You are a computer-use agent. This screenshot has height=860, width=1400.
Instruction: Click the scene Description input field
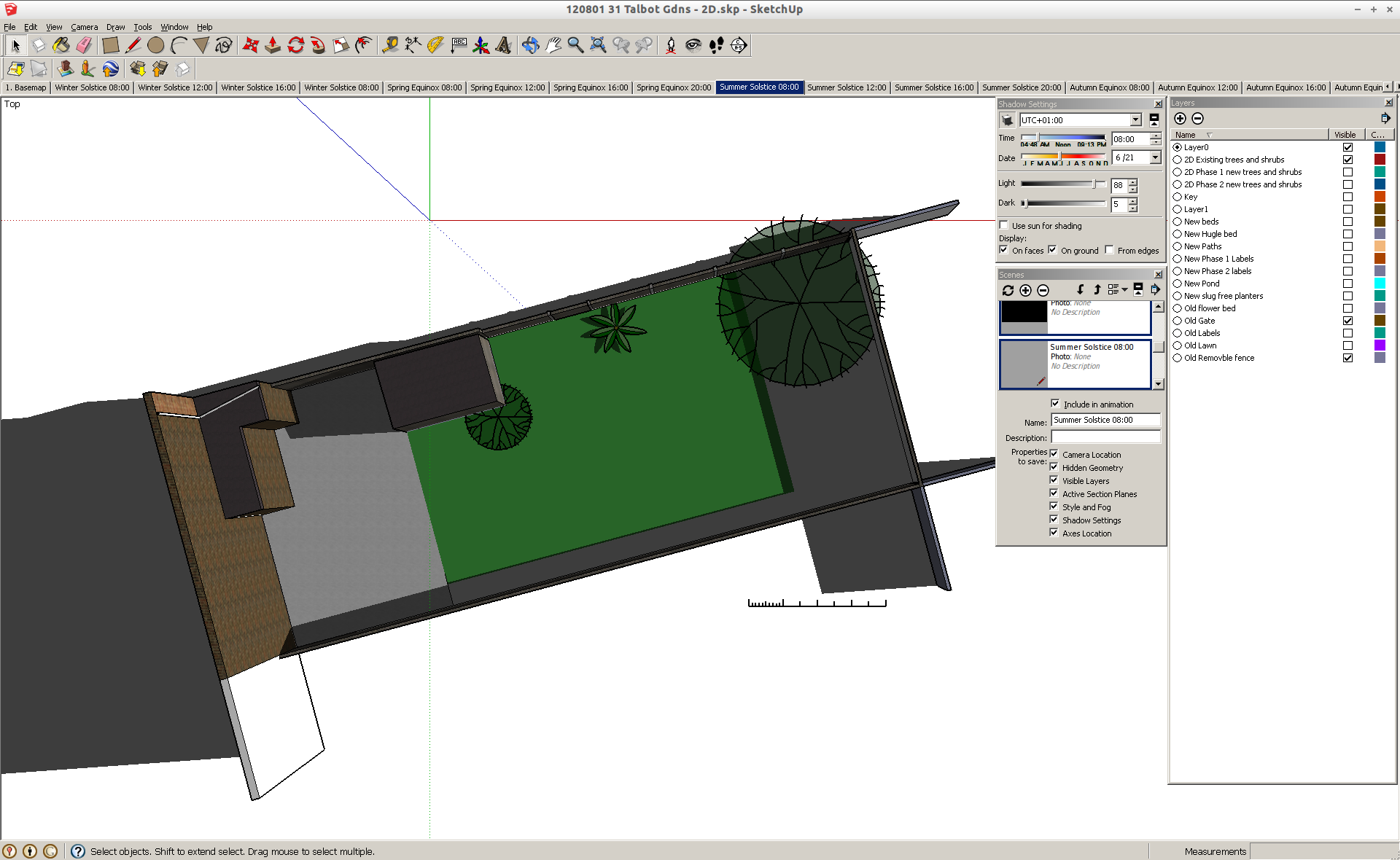coord(1105,437)
